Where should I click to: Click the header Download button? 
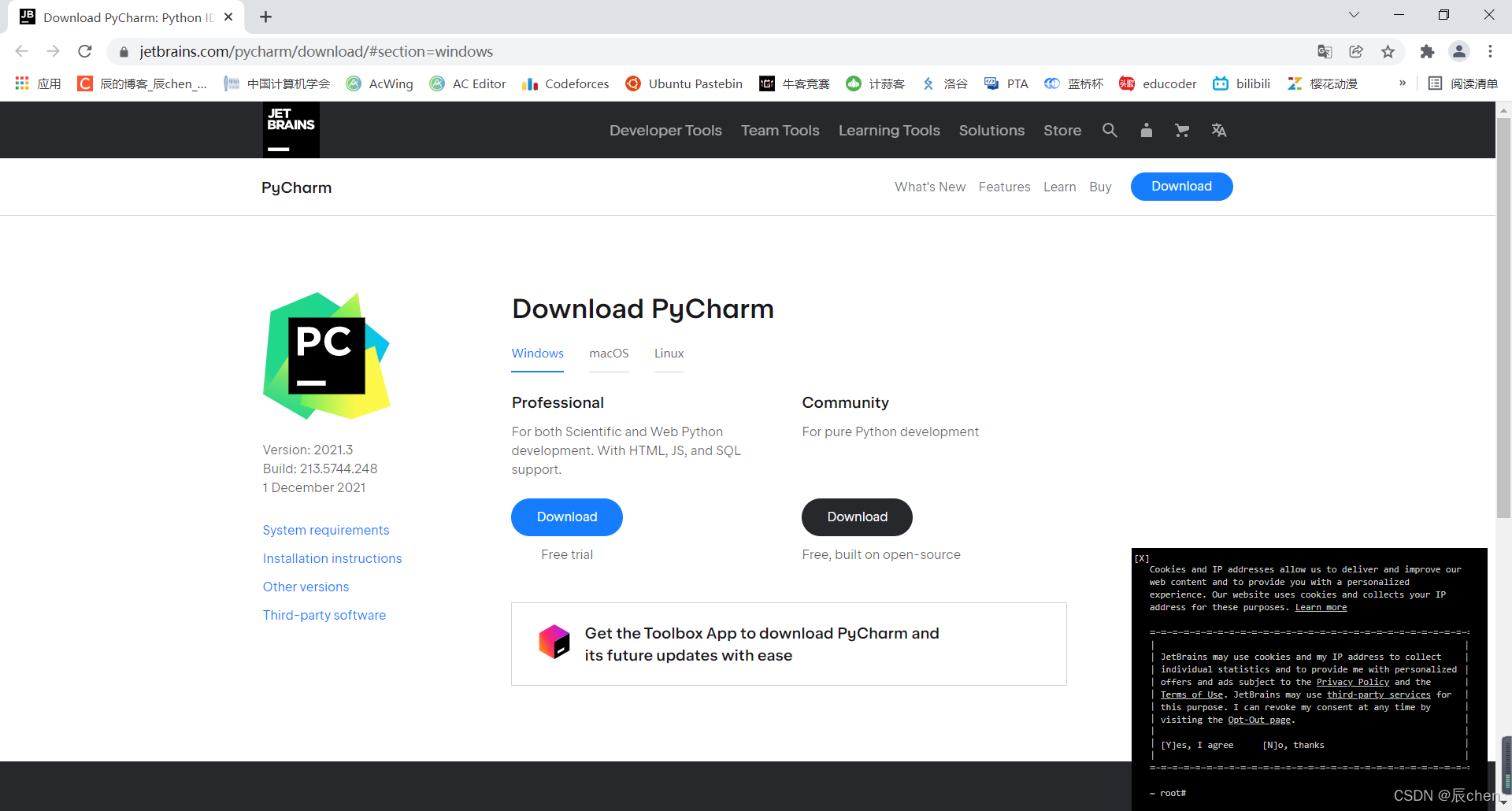1181,187
